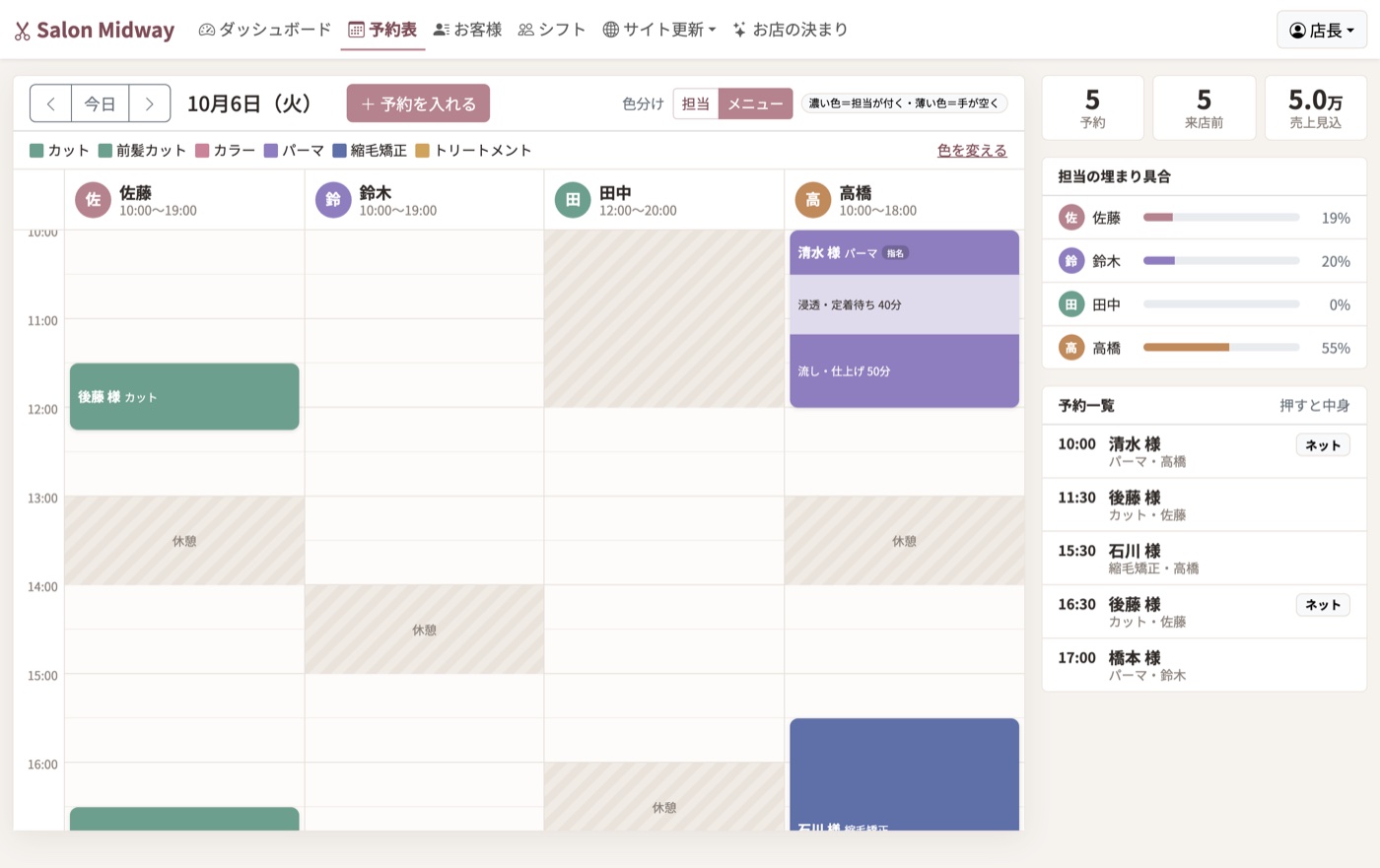The height and width of the screenshot is (868, 1380).
Task: Click 鈴木's avatar in 担当の埋まり具合
Action: click(x=1071, y=261)
